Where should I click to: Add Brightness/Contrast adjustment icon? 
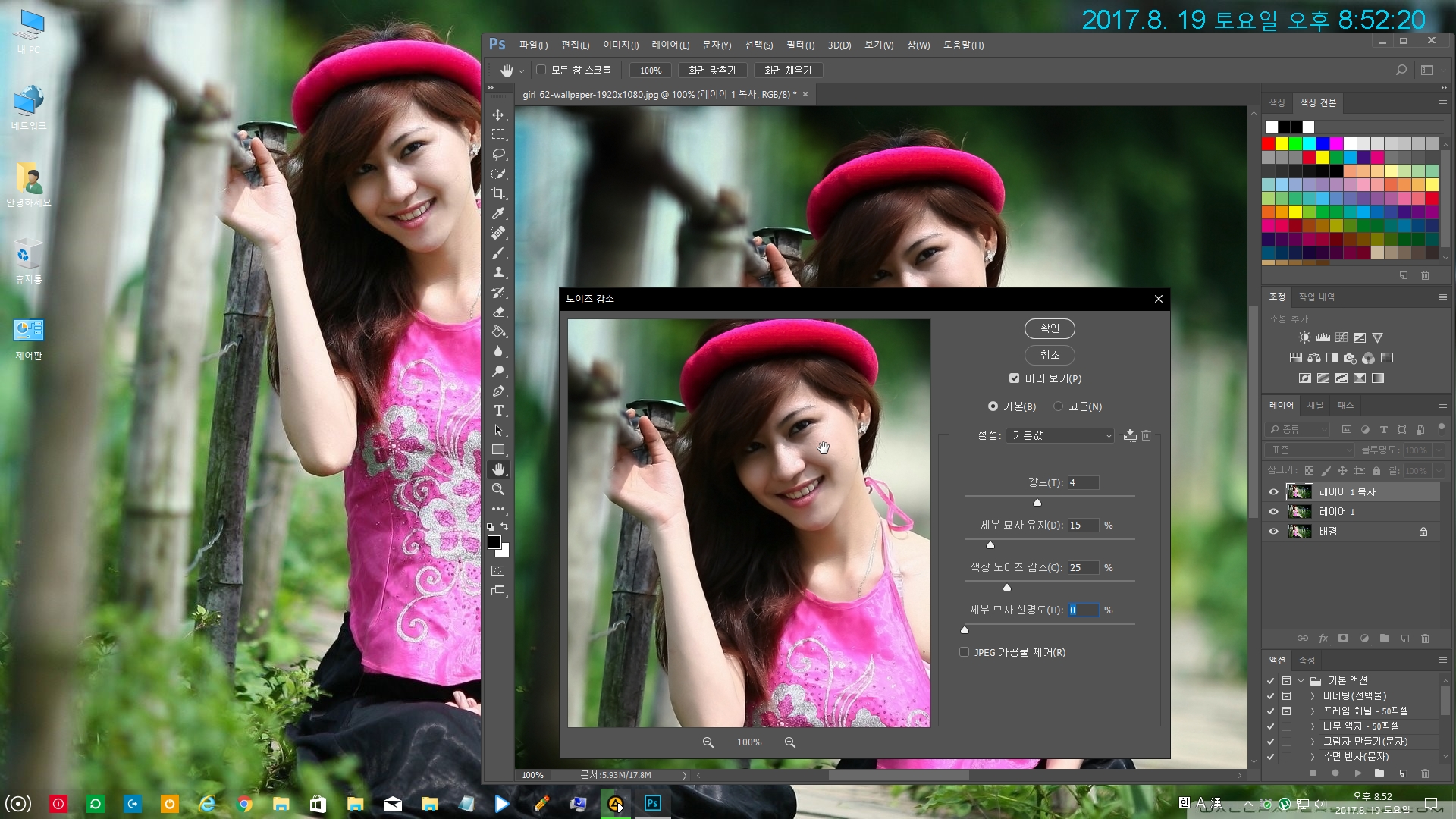coord(1304,337)
